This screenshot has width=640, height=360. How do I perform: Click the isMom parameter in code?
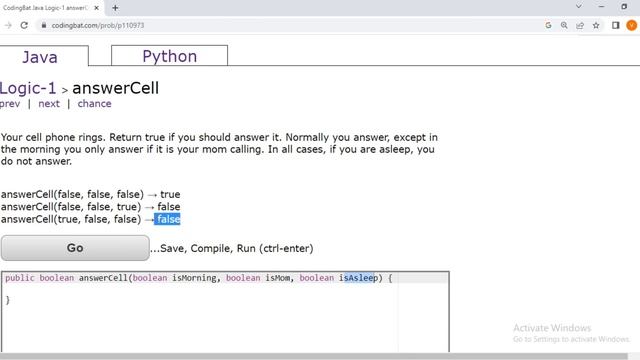(278, 278)
